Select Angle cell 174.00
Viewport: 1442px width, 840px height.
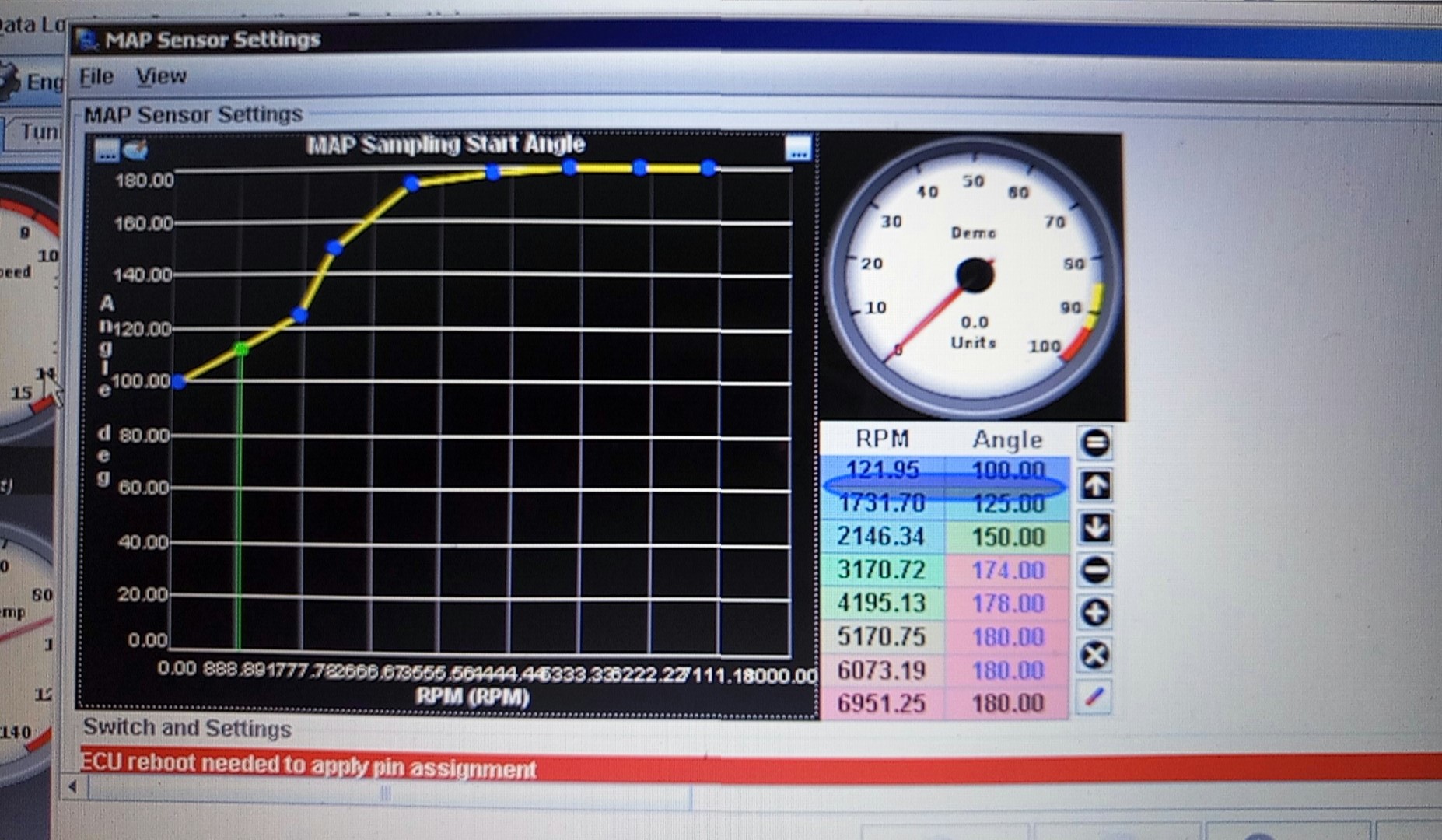pyautogui.click(x=1008, y=570)
